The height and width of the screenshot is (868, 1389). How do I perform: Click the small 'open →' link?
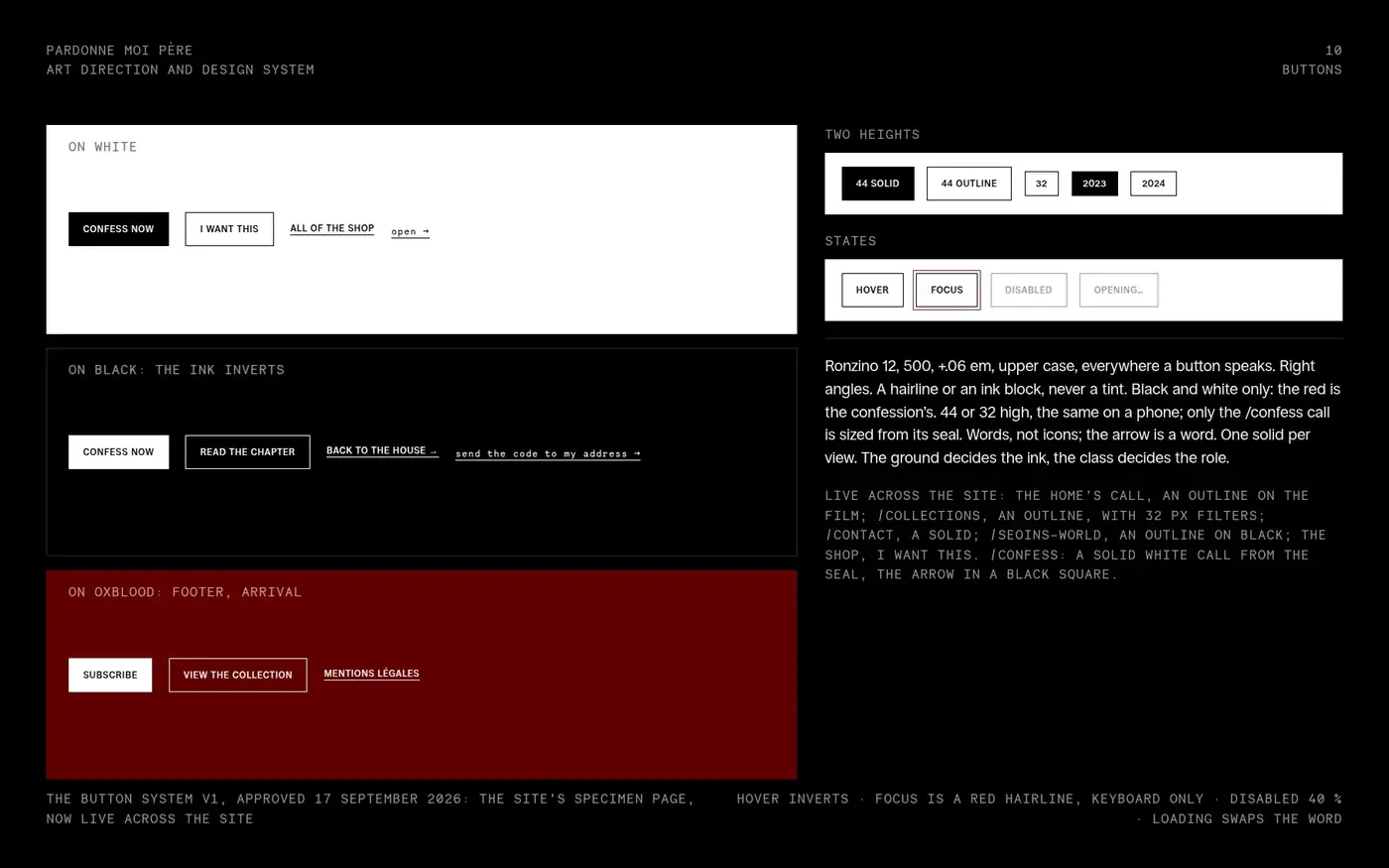[x=410, y=232]
